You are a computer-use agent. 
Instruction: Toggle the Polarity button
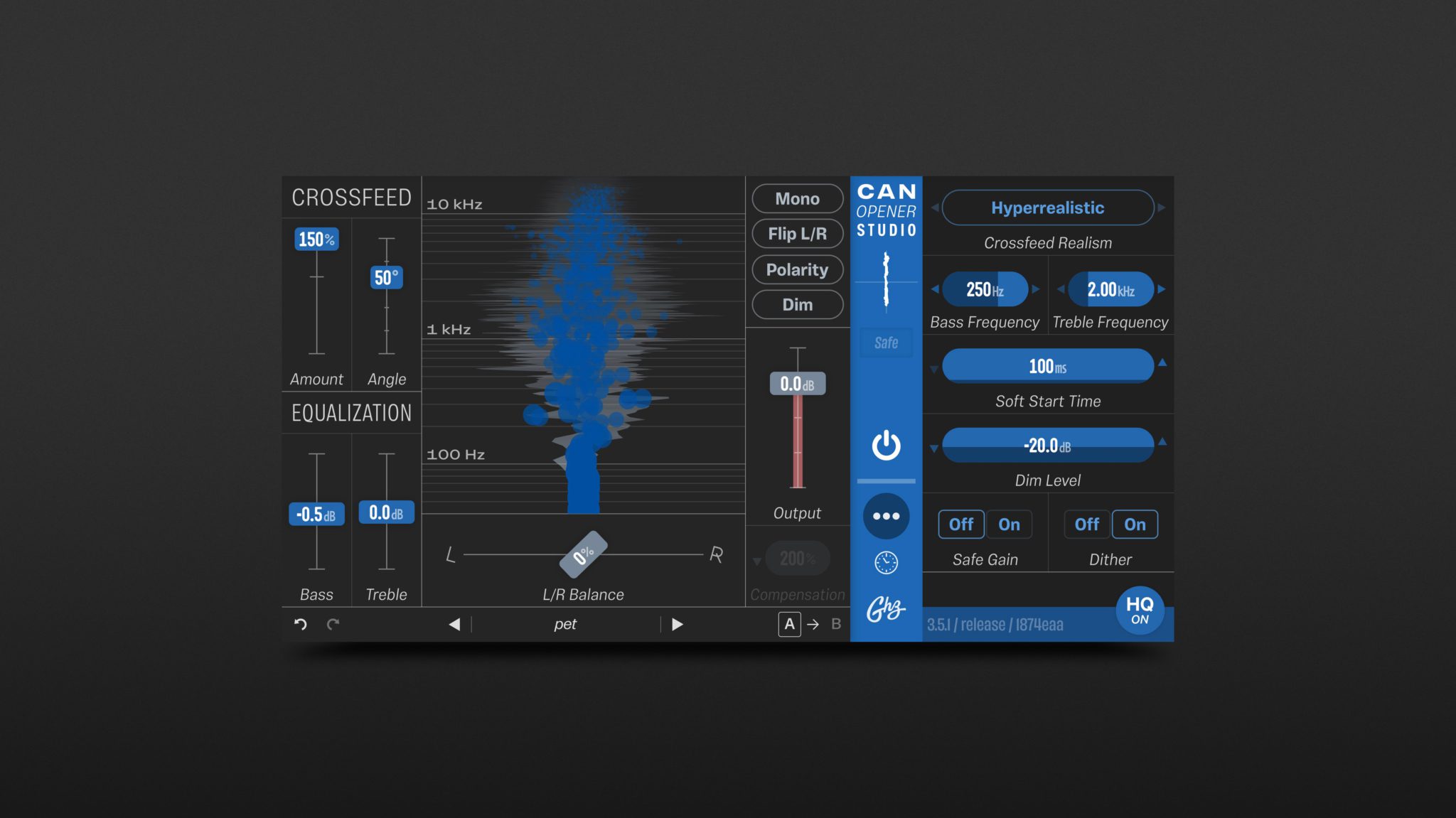797,269
